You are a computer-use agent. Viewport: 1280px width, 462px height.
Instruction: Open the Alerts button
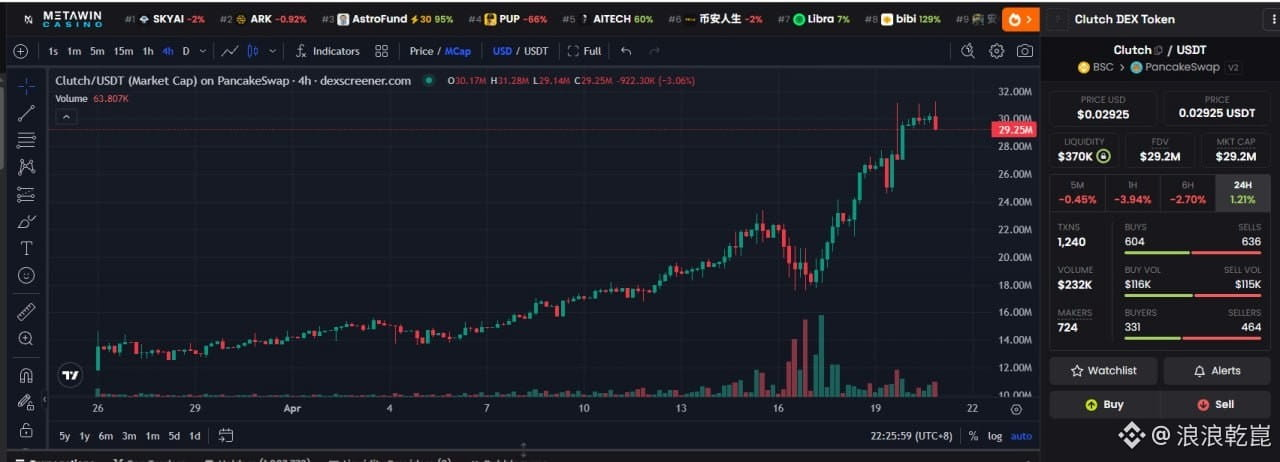1216,371
